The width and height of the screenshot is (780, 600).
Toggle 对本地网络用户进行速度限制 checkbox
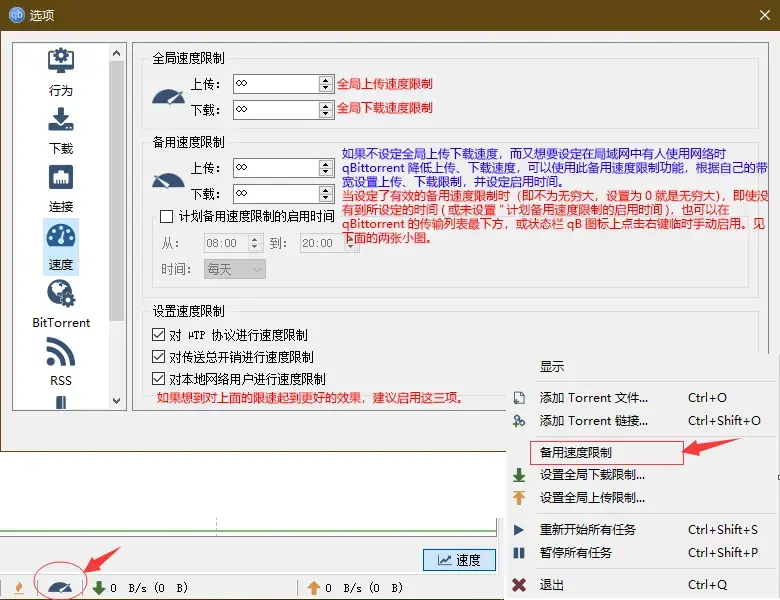158,379
